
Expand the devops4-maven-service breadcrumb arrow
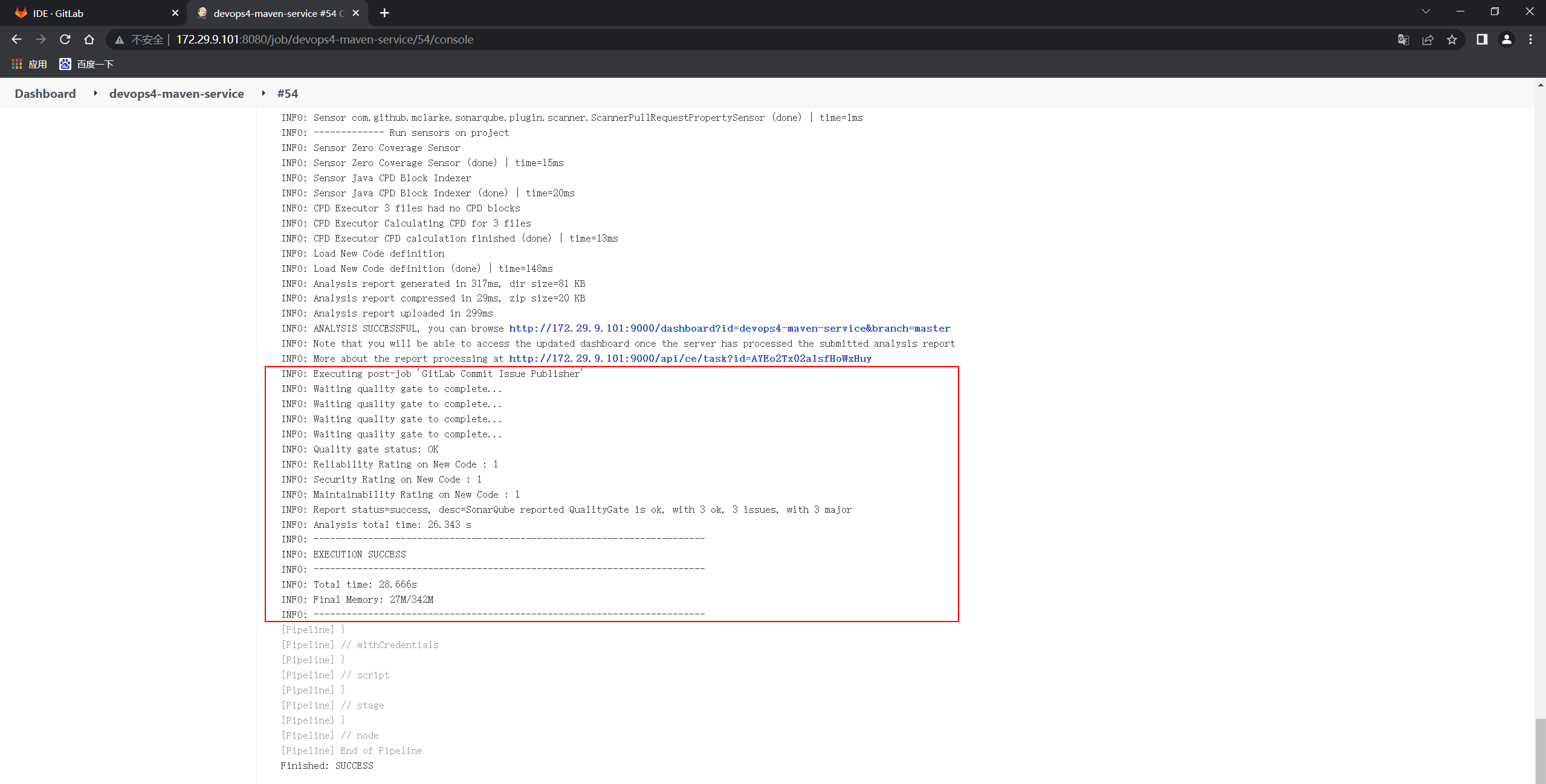(x=264, y=93)
